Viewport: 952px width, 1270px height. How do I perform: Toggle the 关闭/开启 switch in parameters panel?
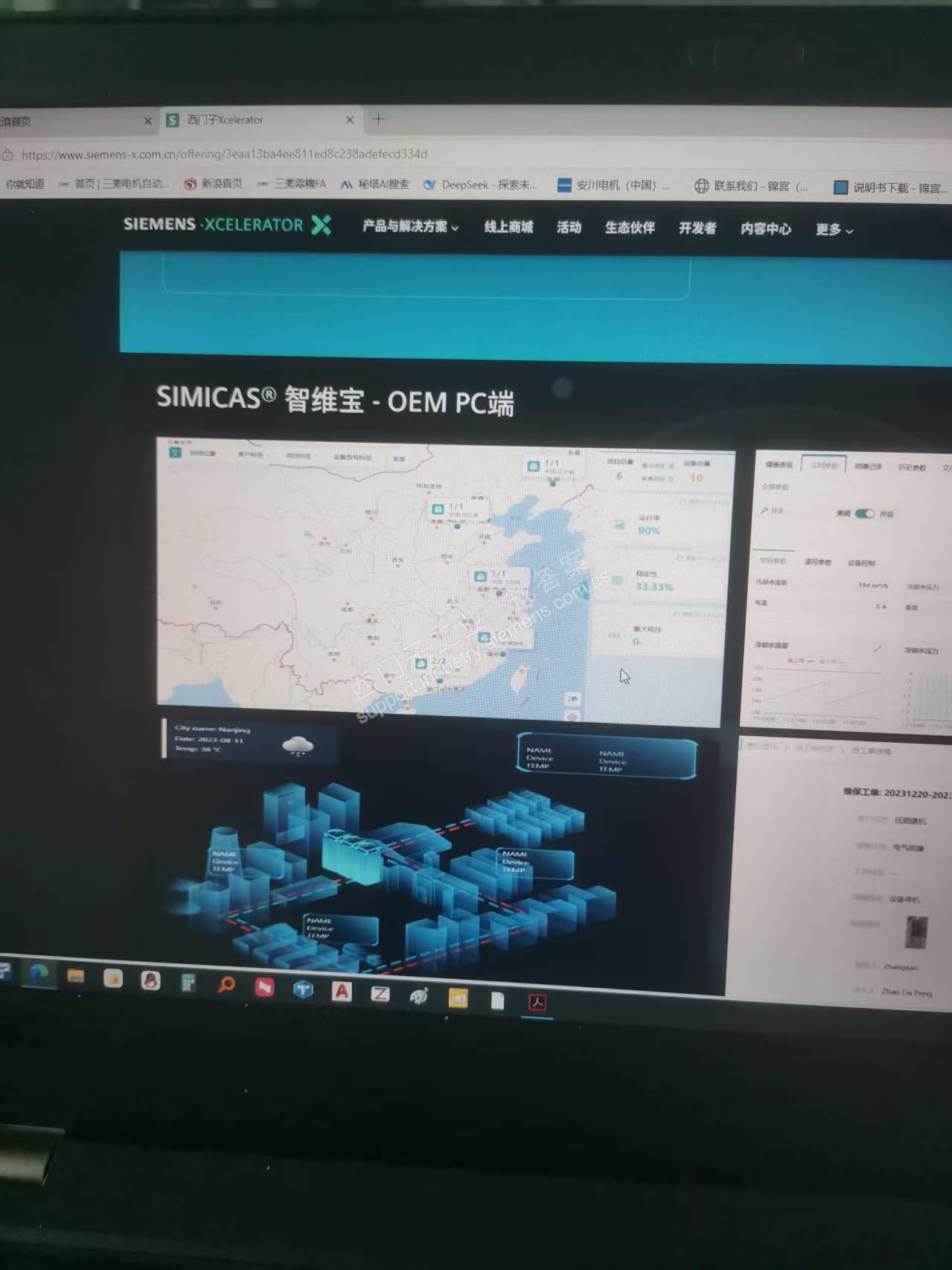coord(864,514)
